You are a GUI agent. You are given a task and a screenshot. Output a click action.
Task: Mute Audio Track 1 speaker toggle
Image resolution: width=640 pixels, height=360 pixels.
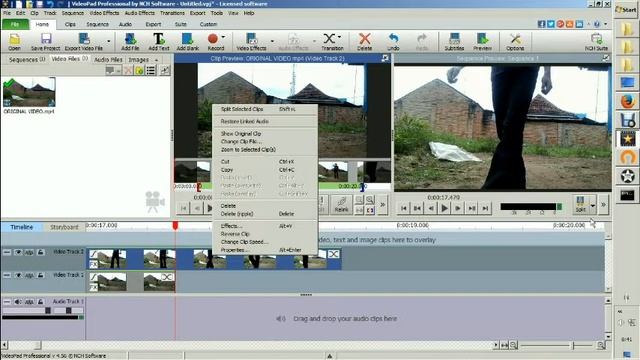click(18, 302)
